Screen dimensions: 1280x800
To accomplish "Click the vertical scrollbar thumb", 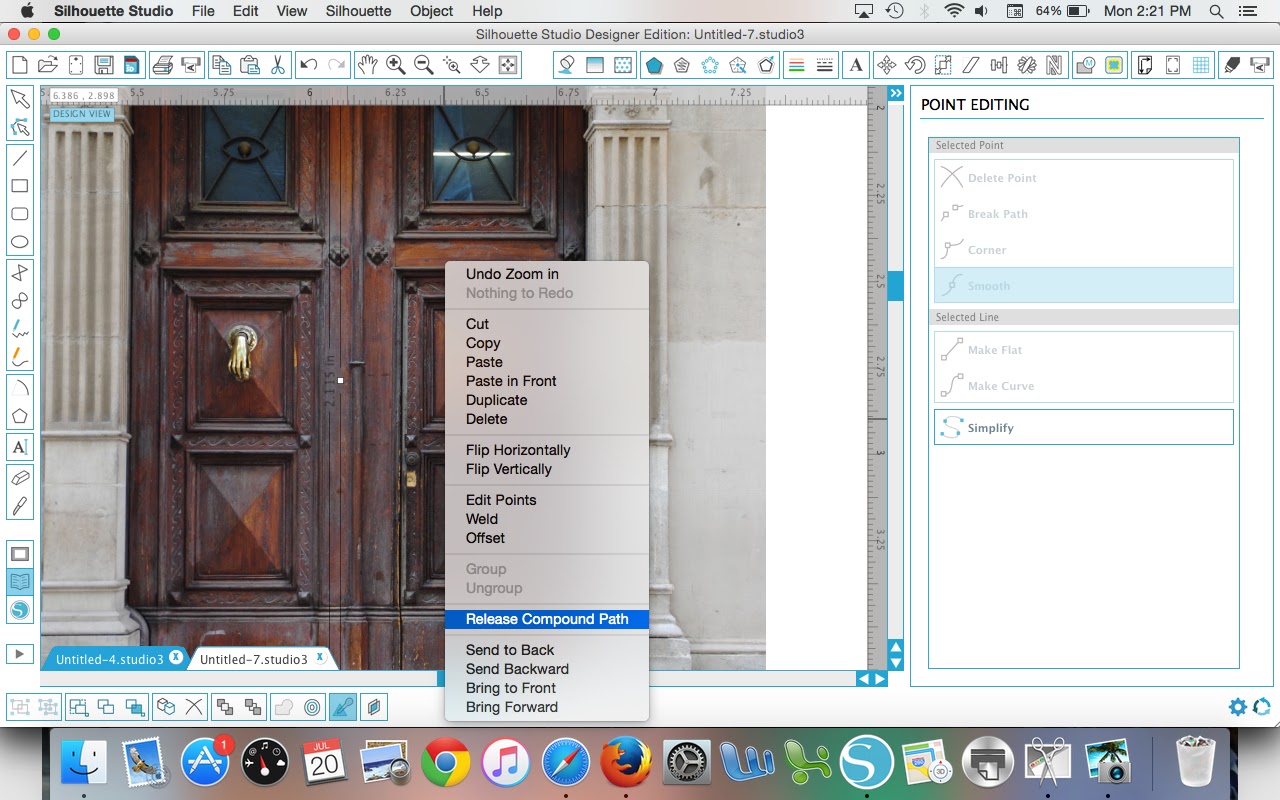I will pos(896,285).
